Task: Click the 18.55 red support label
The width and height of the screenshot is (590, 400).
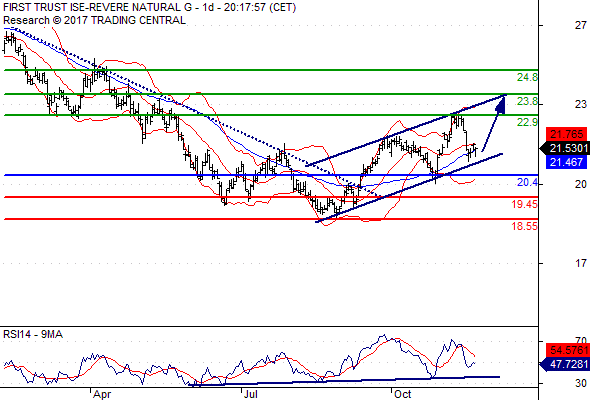Action: pyautogui.click(x=525, y=226)
